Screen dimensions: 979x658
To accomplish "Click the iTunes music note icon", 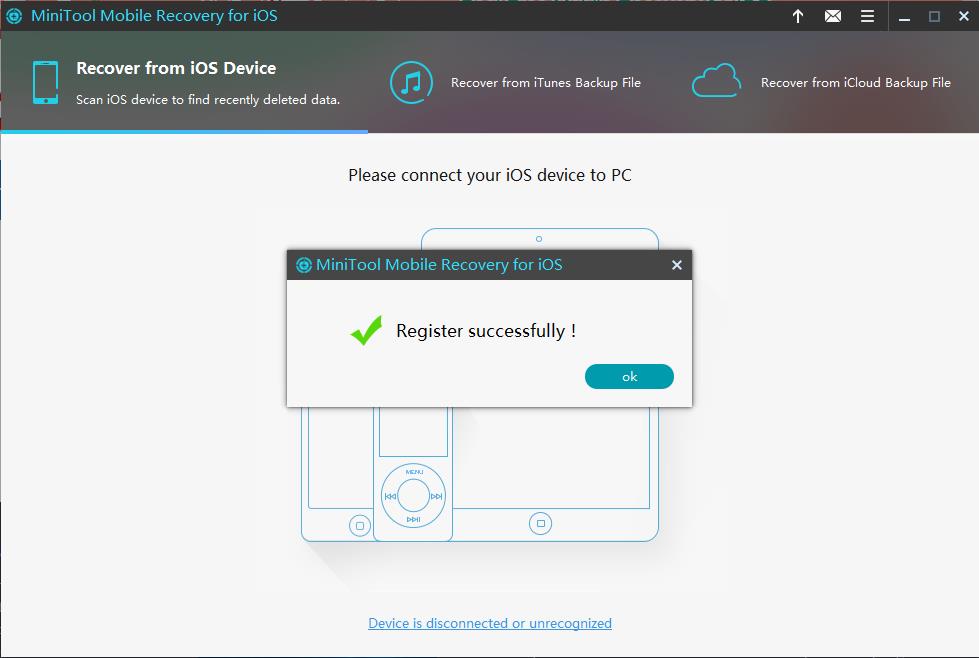I will click(x=411, y=82).
